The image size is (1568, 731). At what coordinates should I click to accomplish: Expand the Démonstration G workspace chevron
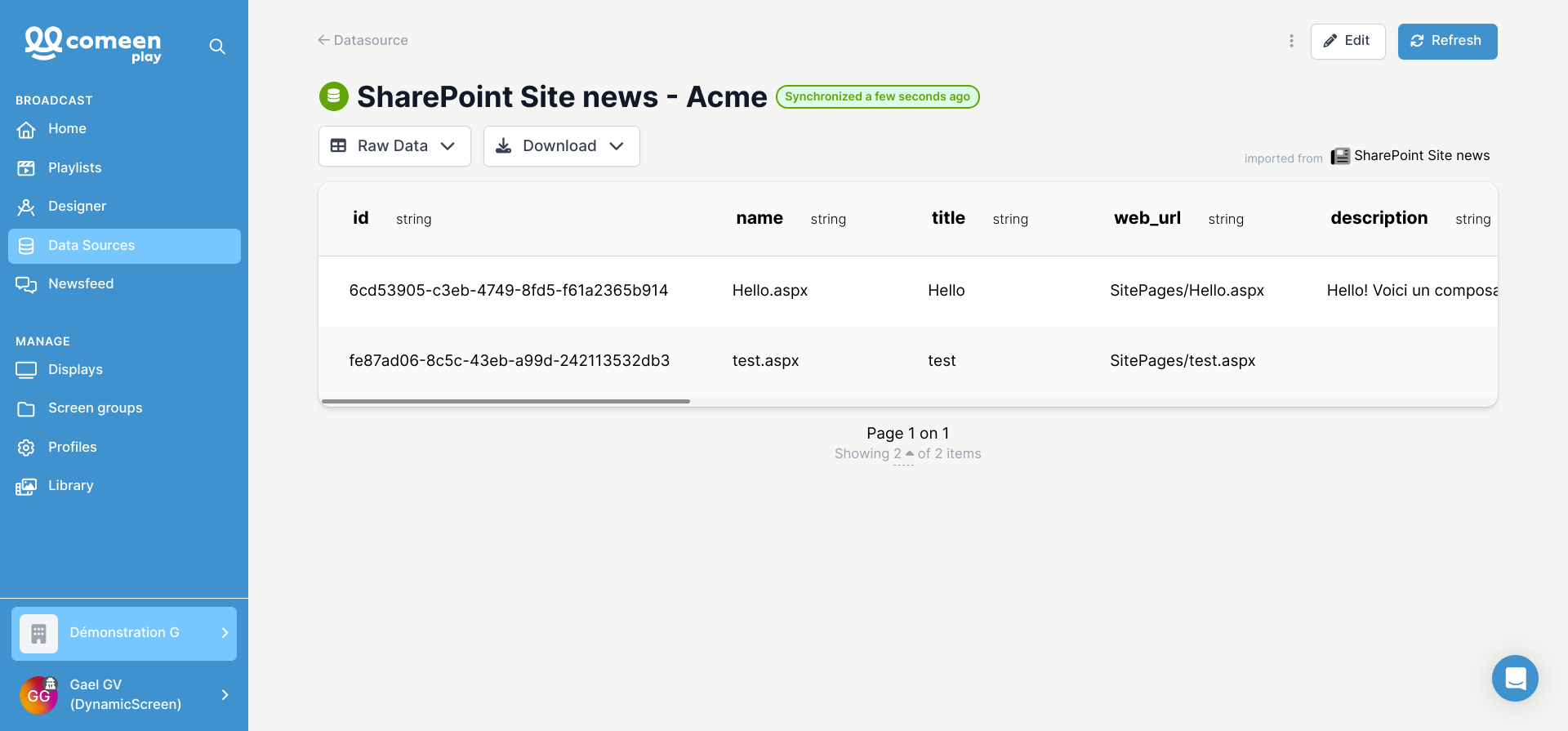click(x=225, y=633)
